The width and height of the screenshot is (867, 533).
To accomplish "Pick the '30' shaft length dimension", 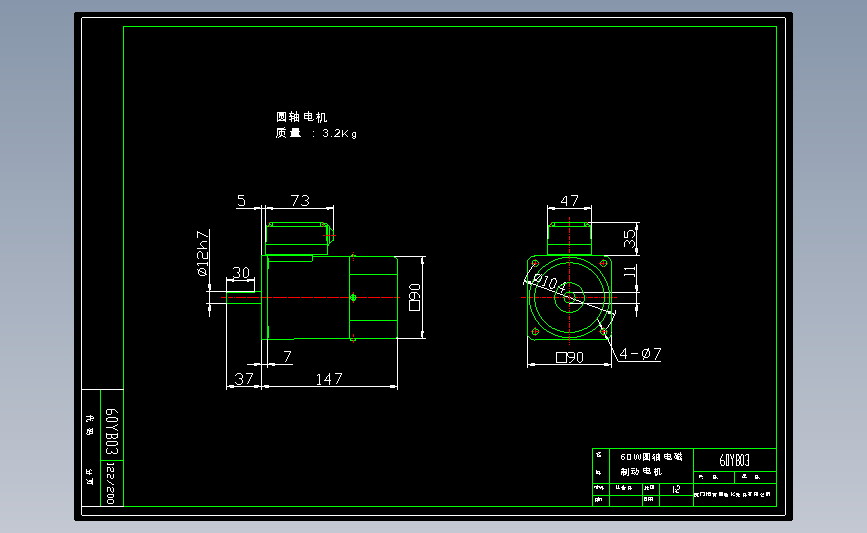I will (x=241, y=273).
